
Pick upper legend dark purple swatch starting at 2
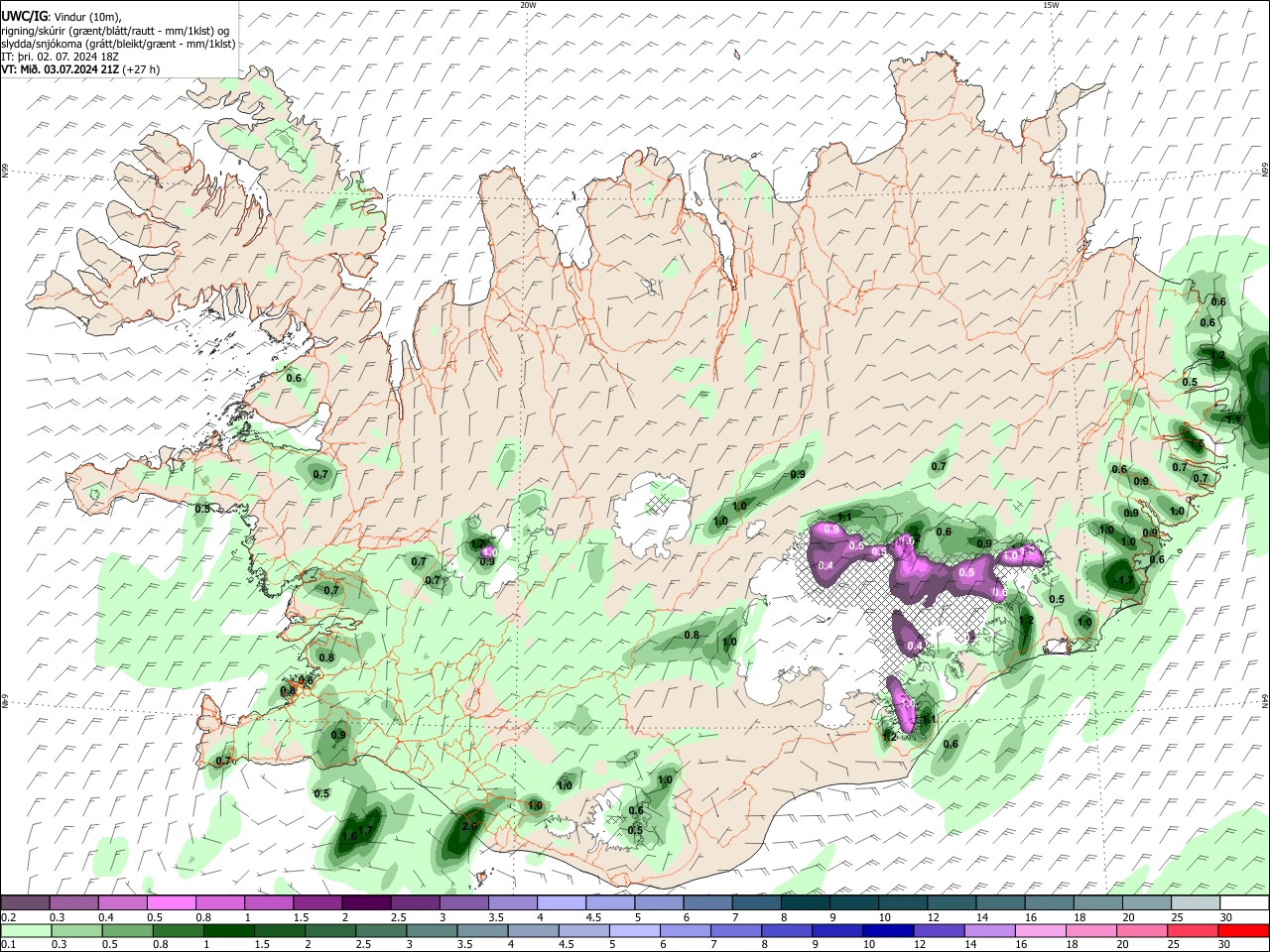(366, 903)
